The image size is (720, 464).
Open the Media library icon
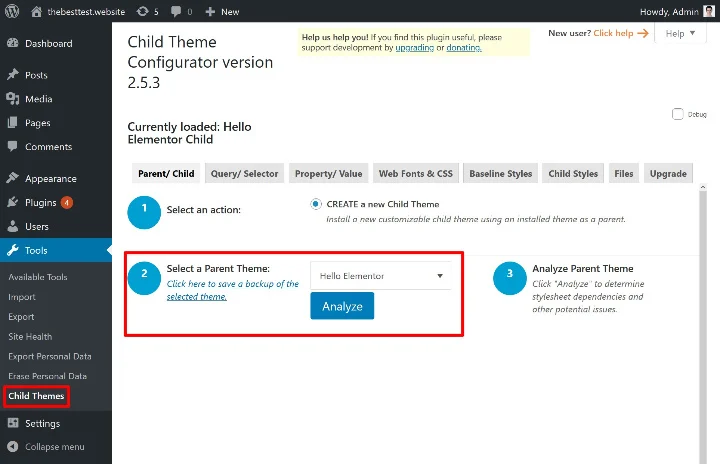click(12, 99)
